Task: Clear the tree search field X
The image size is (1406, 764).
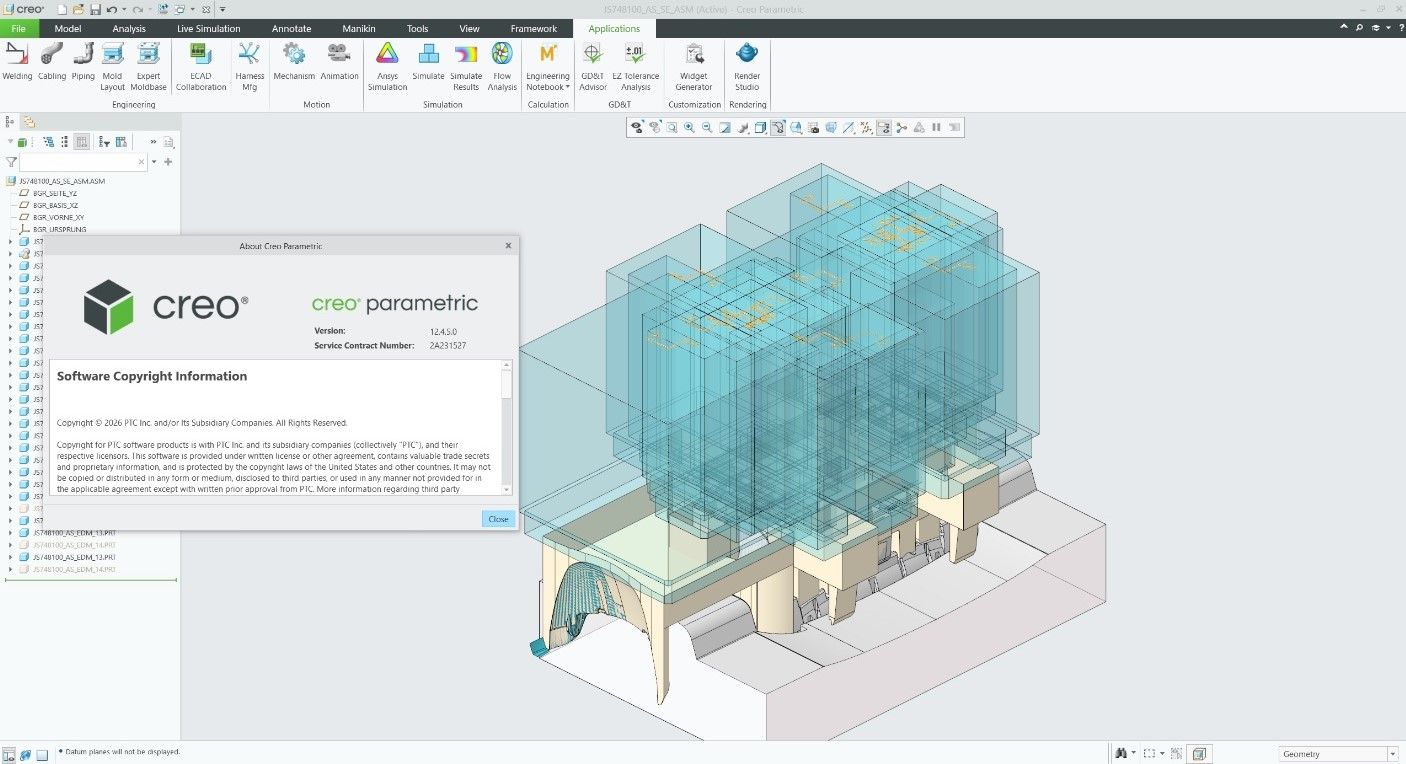Action: [141, 161]
